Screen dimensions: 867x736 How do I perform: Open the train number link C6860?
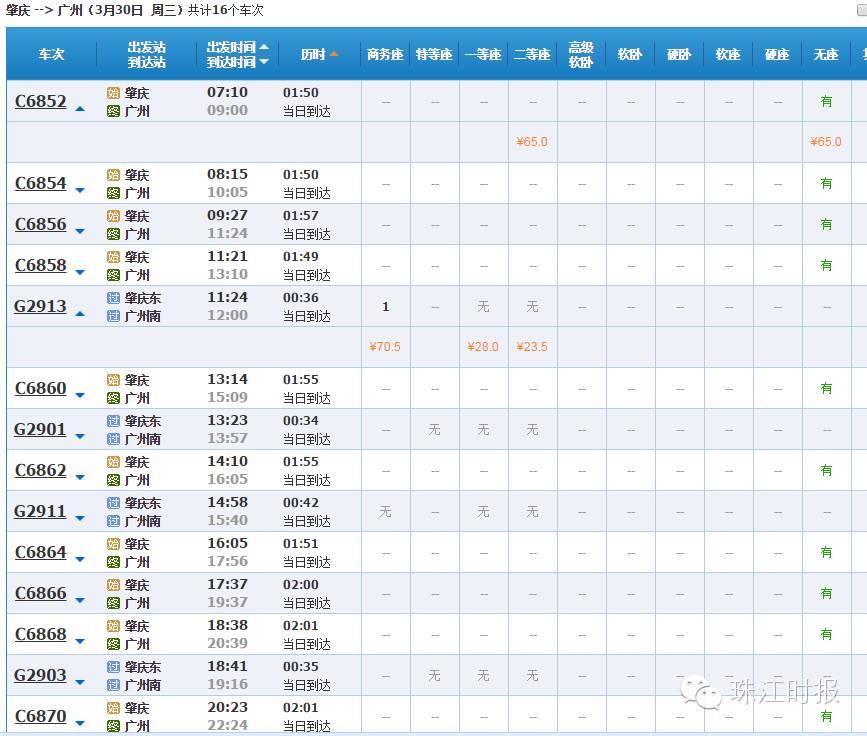41,388
